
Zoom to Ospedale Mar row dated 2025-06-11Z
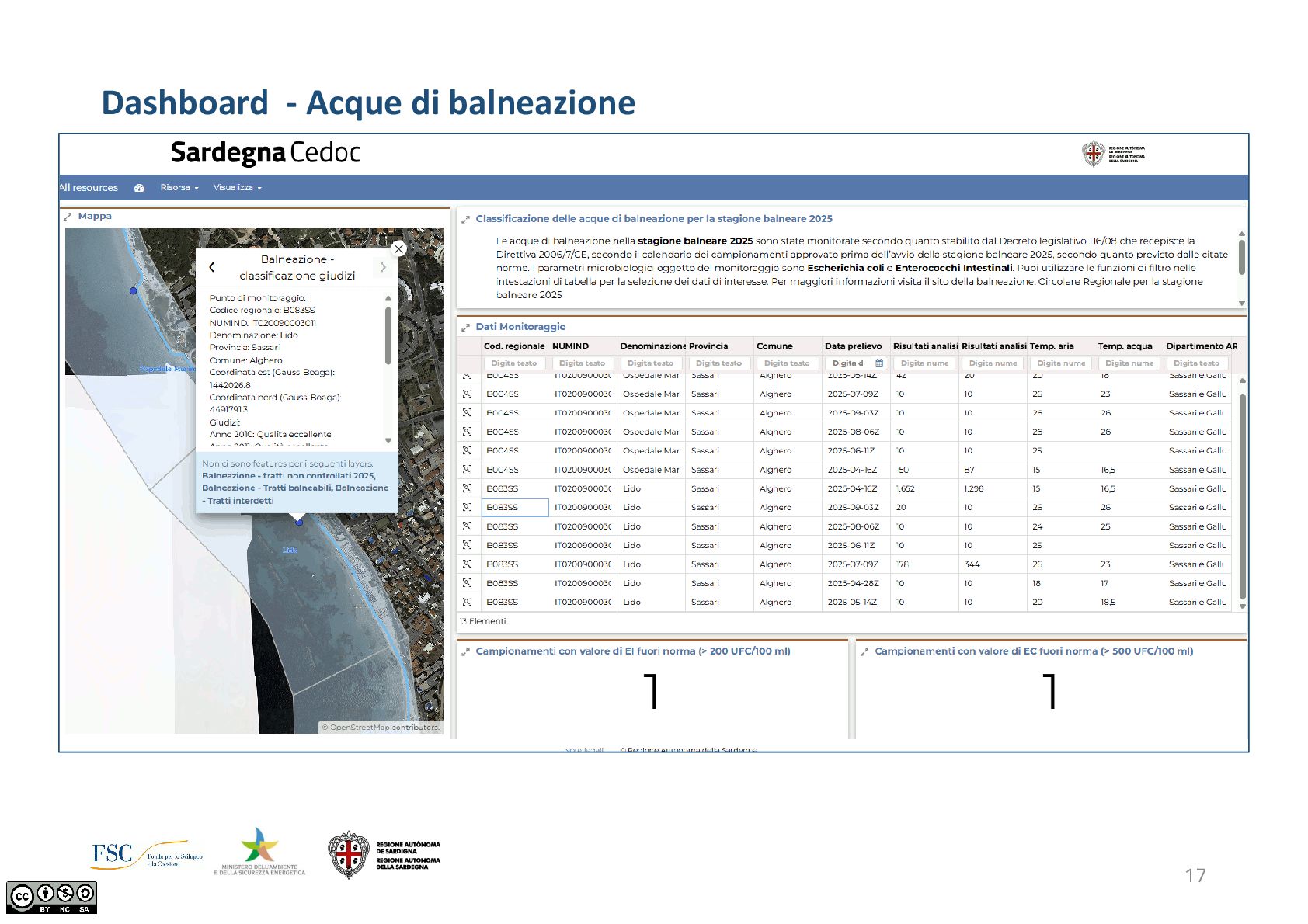pyautogui.click(x=467, y=450)
